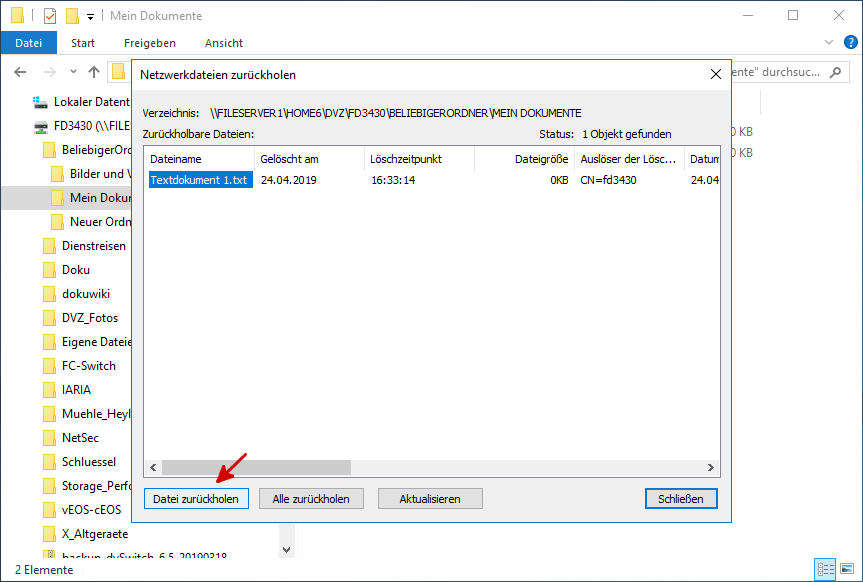Screen dimensions: 863x582
Task: Switch to large icons view in status bar
Action: (845, 569)
